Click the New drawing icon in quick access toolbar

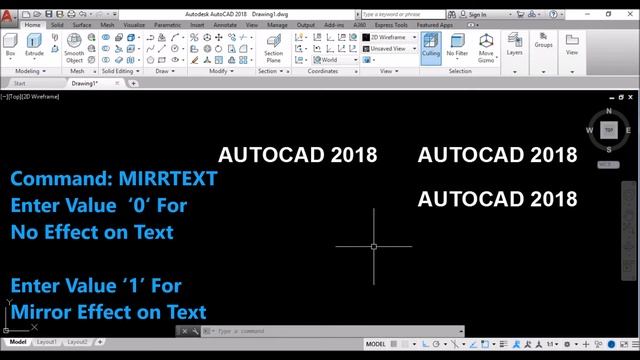(x=26, y=14)
